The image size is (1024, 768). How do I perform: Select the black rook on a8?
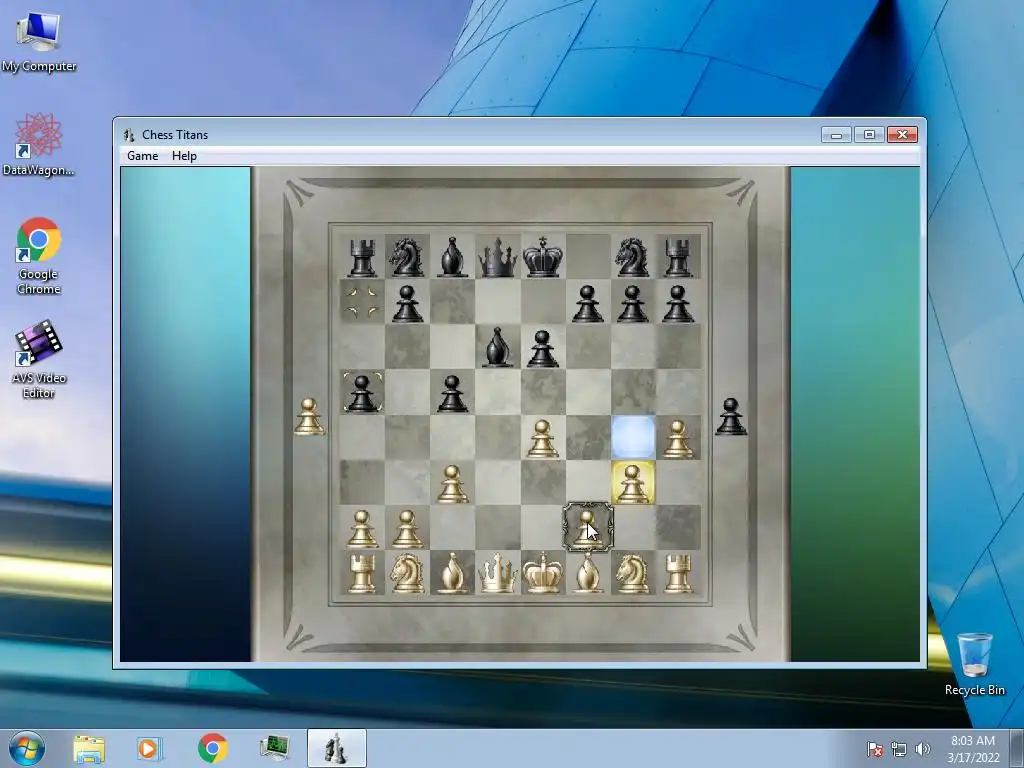click(x=362, y=257)
